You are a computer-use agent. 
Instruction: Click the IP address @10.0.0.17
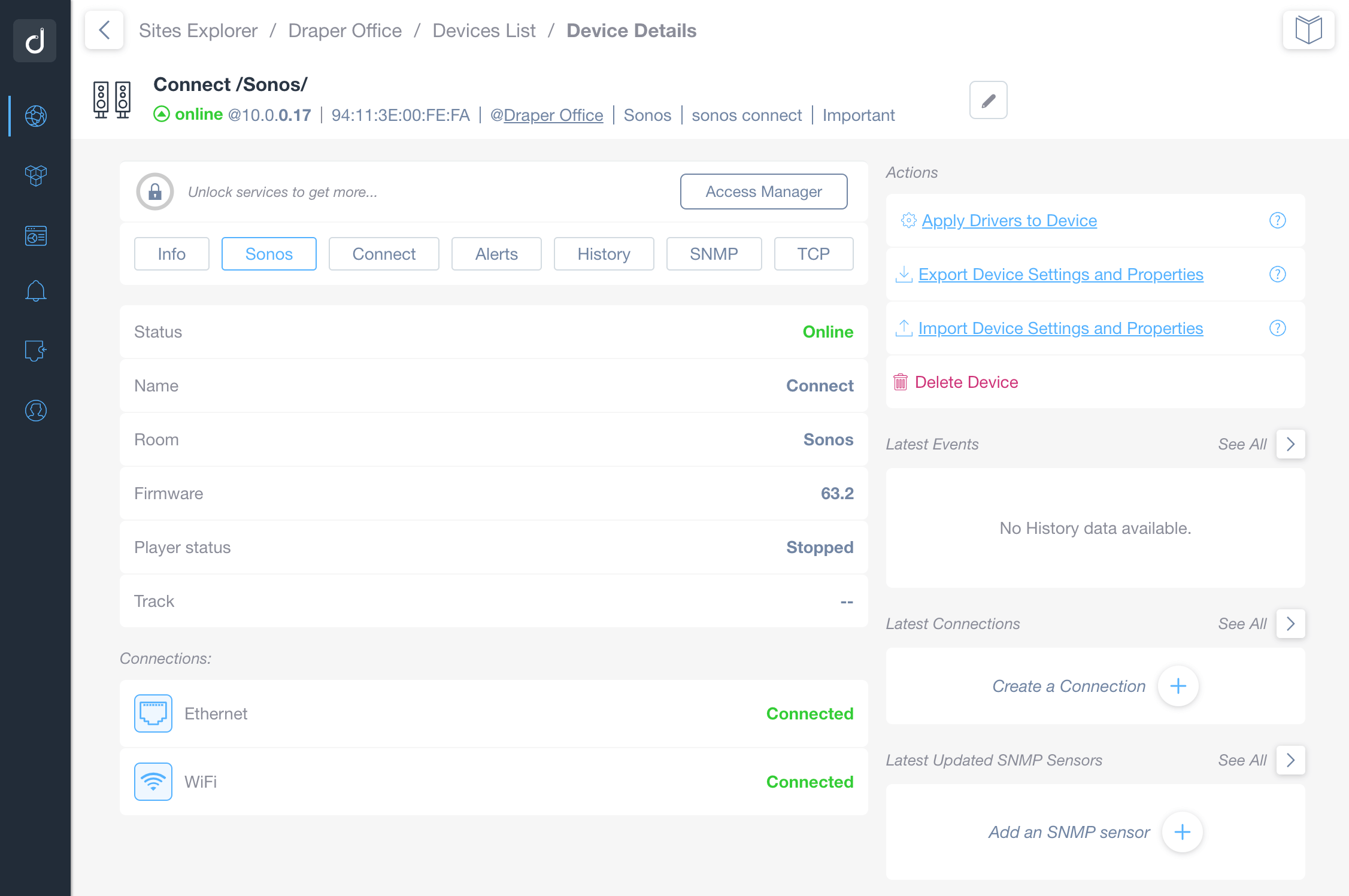pos(269,115)
